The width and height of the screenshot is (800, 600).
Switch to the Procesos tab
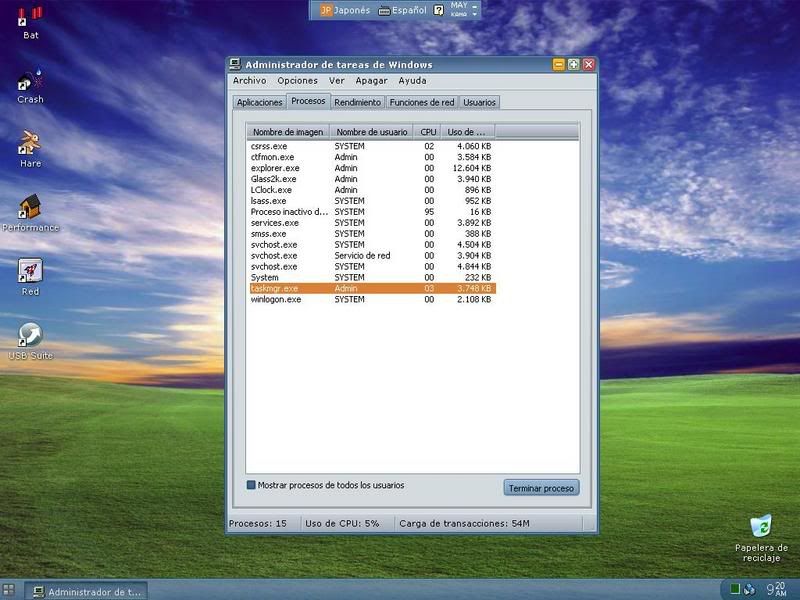[308, 101]
